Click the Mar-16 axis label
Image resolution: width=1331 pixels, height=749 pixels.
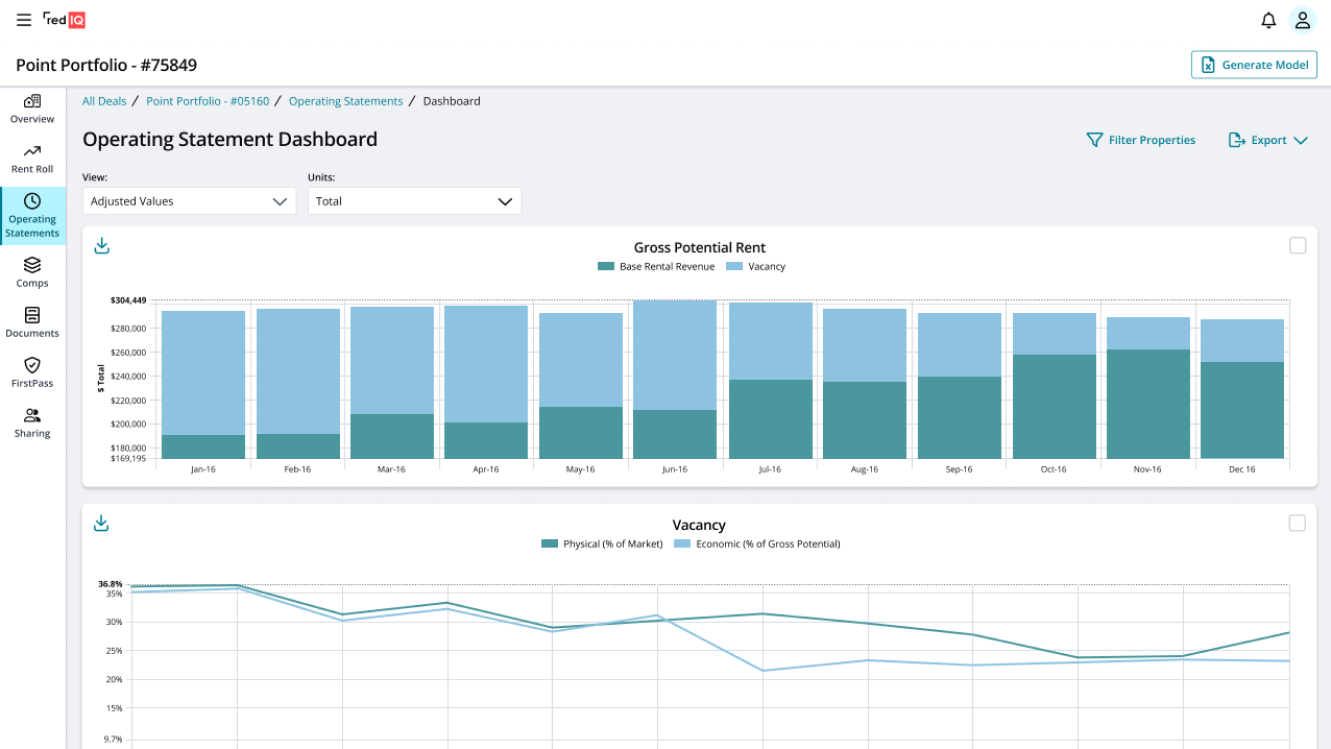(391, 469)
